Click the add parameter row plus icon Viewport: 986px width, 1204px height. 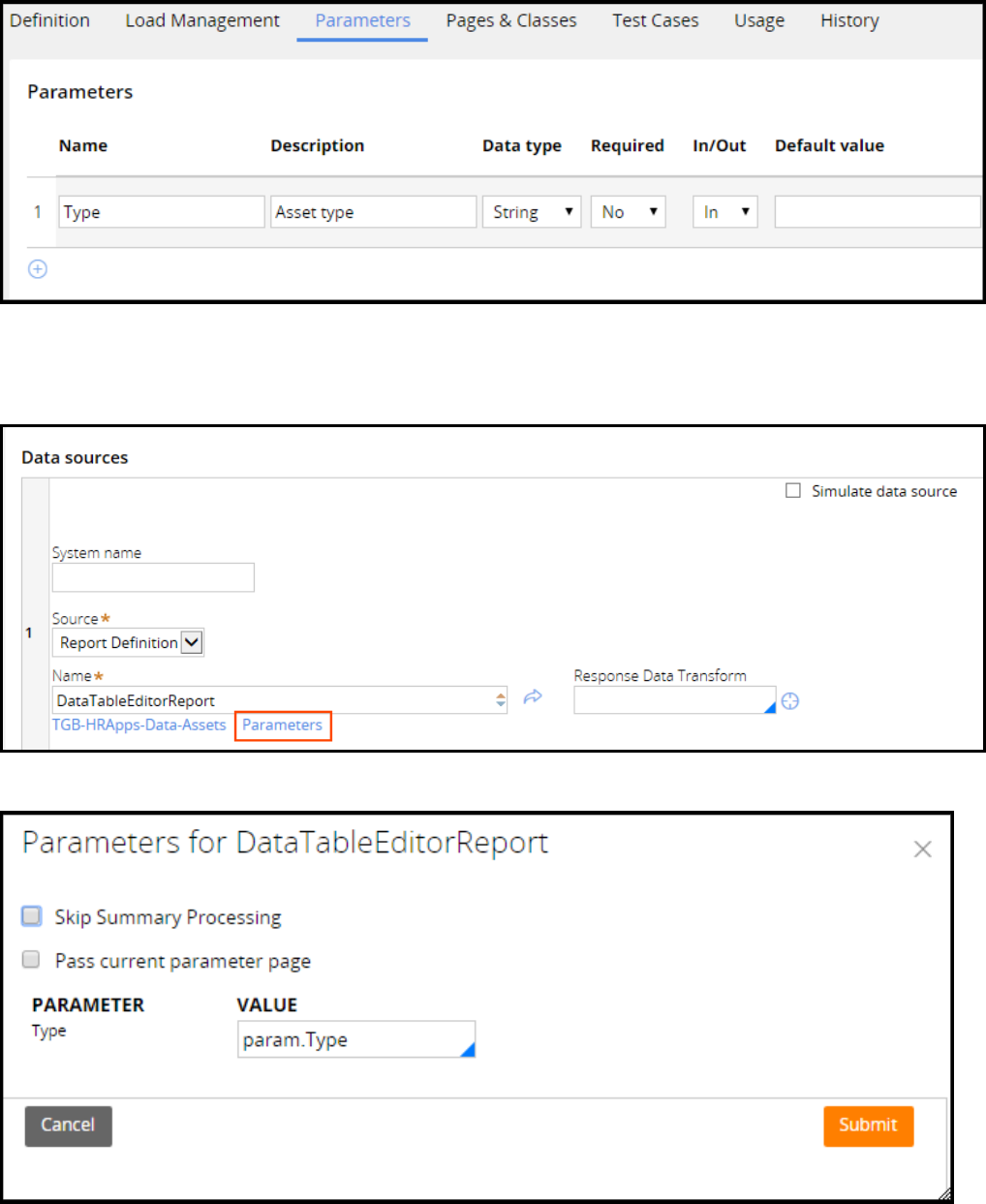[x=38, y=269]
